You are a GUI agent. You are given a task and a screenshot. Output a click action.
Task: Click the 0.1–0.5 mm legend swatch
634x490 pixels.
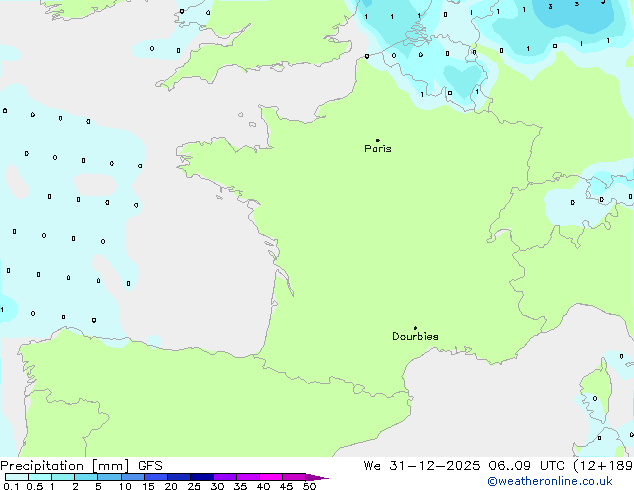click(17, 477)
